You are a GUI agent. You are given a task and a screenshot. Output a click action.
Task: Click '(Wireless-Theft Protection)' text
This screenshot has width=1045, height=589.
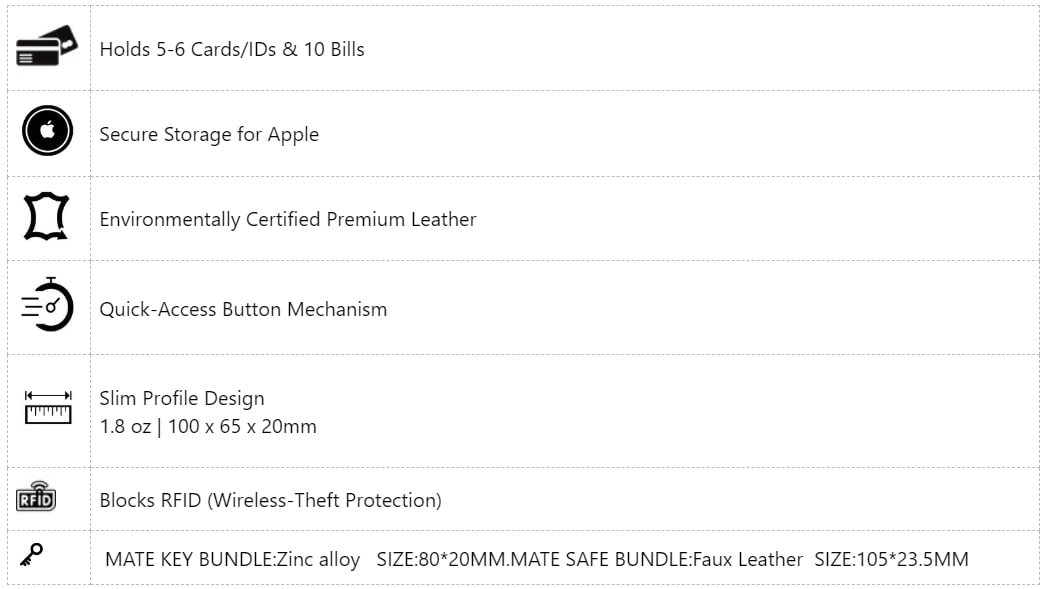(x=324, y=500)
